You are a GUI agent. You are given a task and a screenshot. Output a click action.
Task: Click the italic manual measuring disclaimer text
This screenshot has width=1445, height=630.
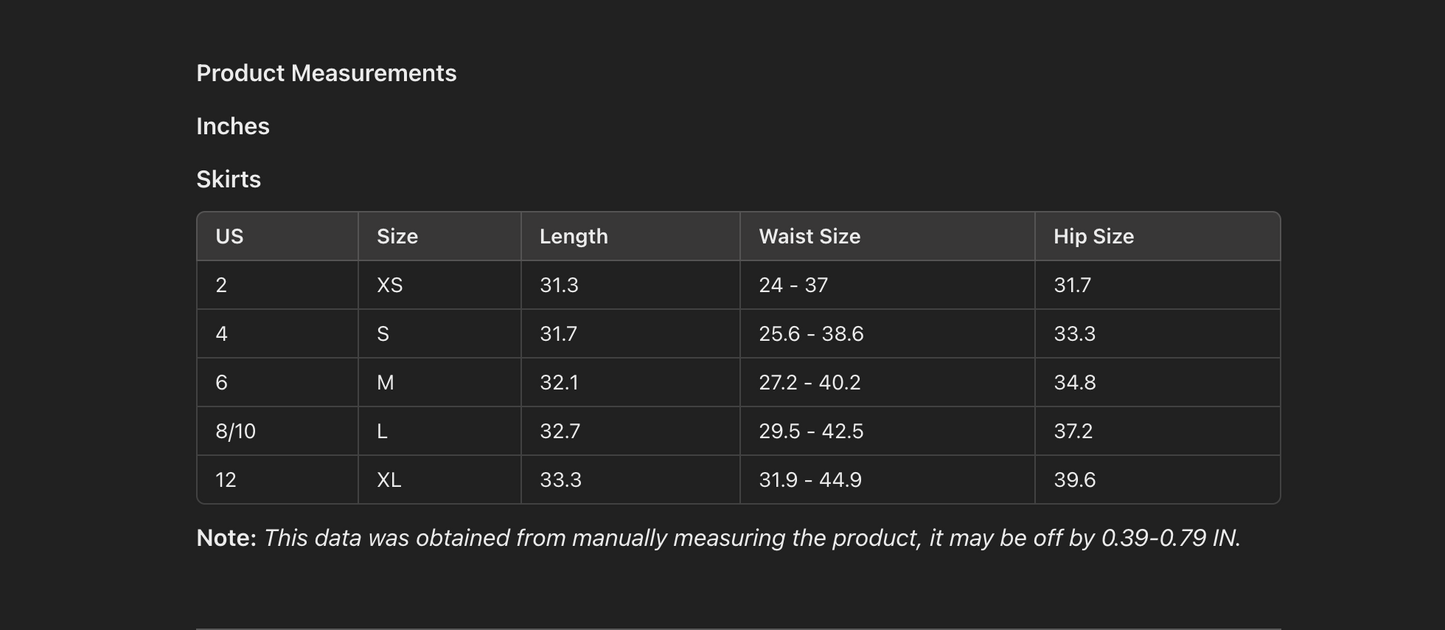[751, 538]
